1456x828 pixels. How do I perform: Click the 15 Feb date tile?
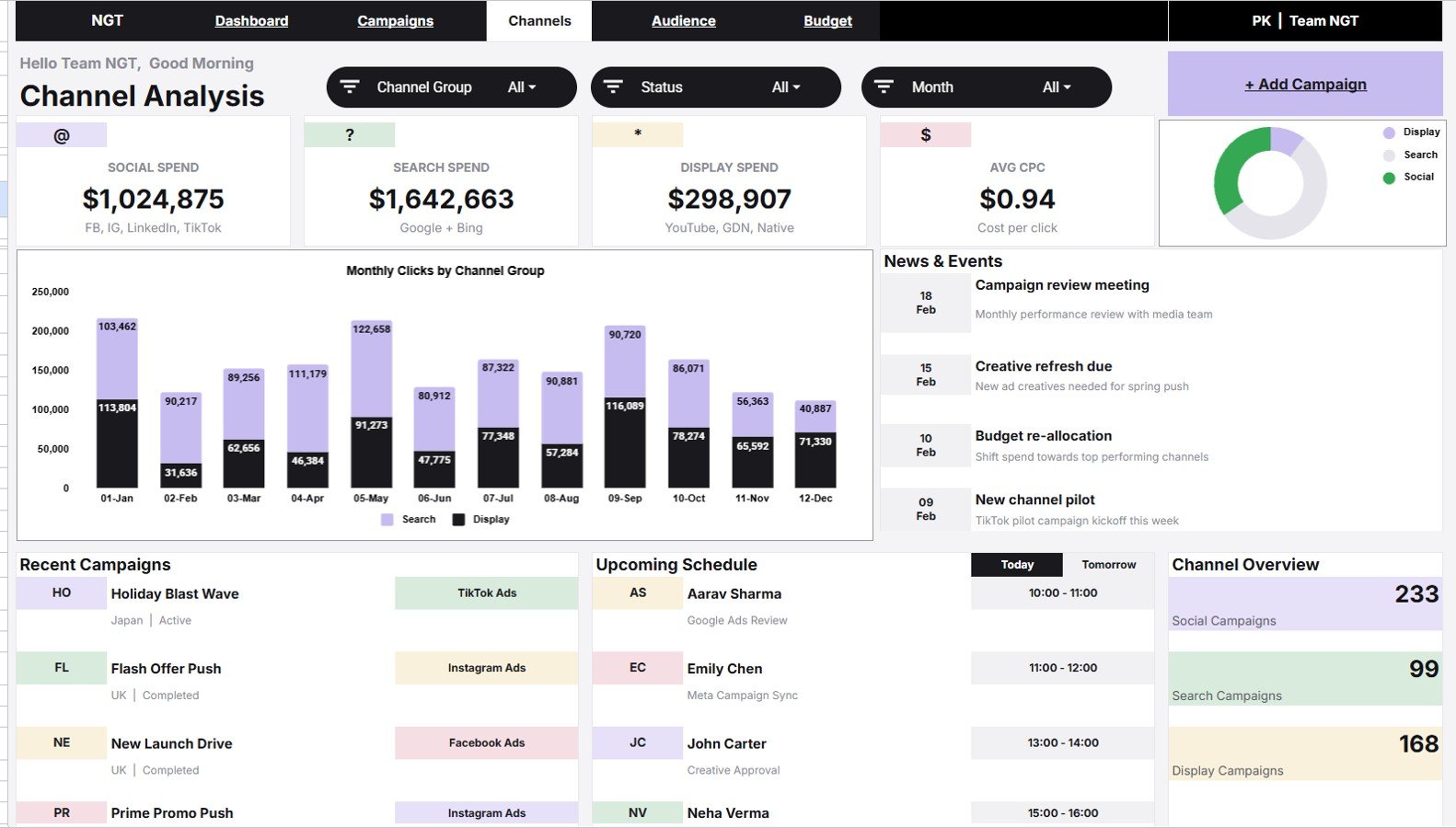pos(926,374)
